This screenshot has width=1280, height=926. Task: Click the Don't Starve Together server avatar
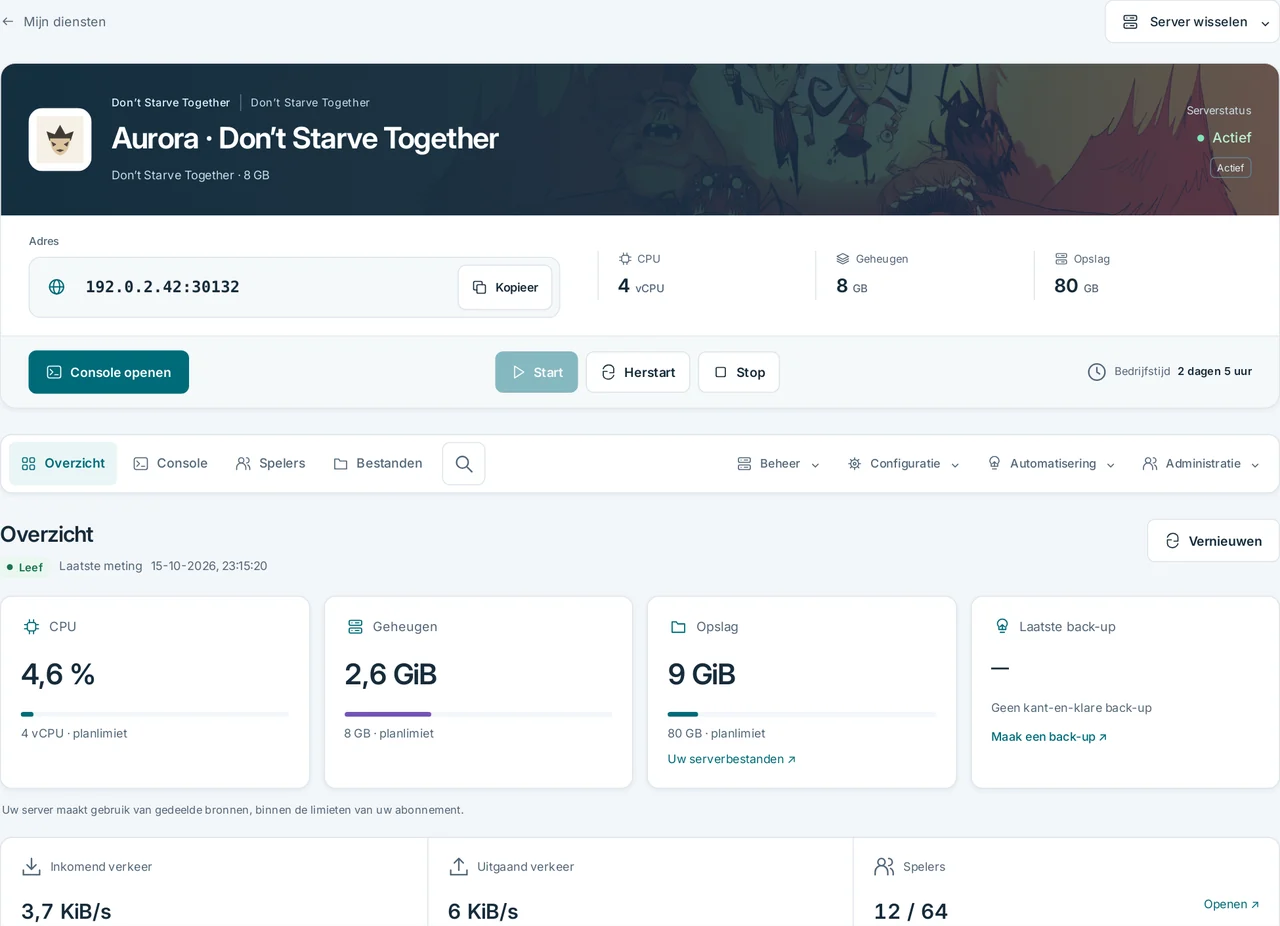coord(60,139)
